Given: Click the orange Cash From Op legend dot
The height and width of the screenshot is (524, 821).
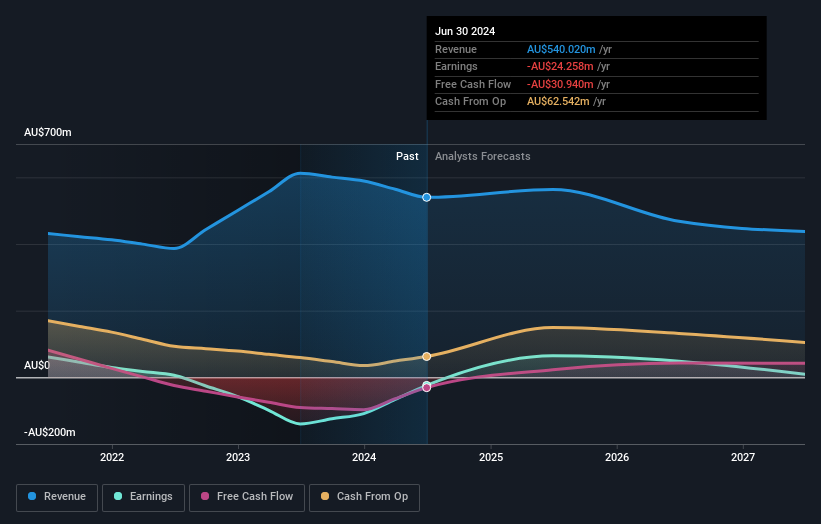Looking at the screenshot, I should [325, 496].
